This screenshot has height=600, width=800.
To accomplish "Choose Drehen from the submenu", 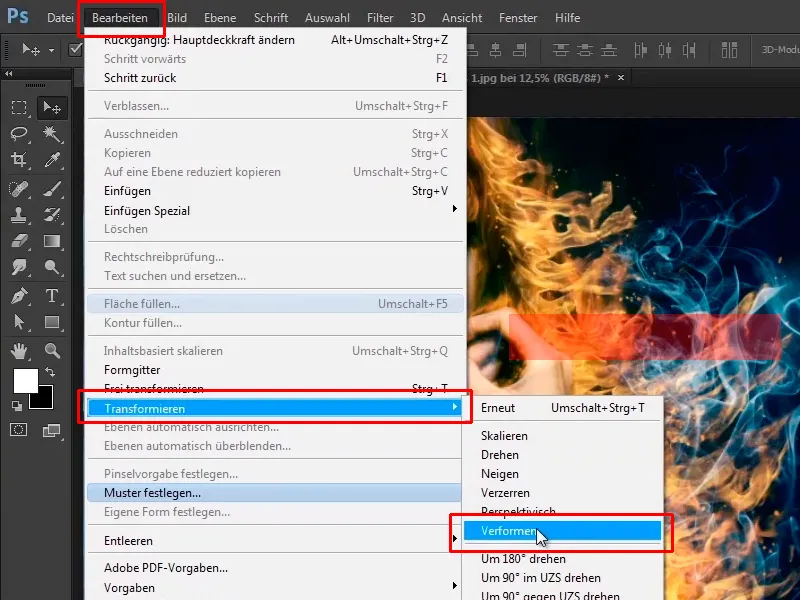I will tap(562, 455).
